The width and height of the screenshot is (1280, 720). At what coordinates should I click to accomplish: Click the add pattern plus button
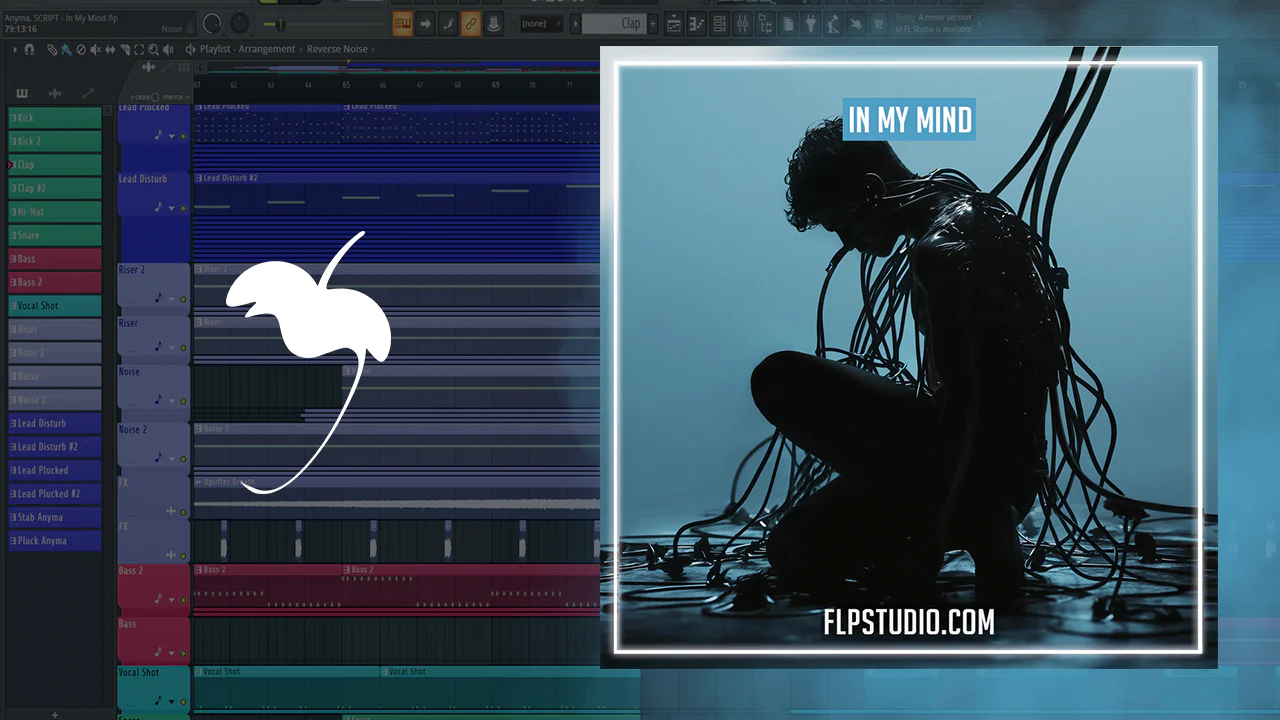click(x=653, y=24)
